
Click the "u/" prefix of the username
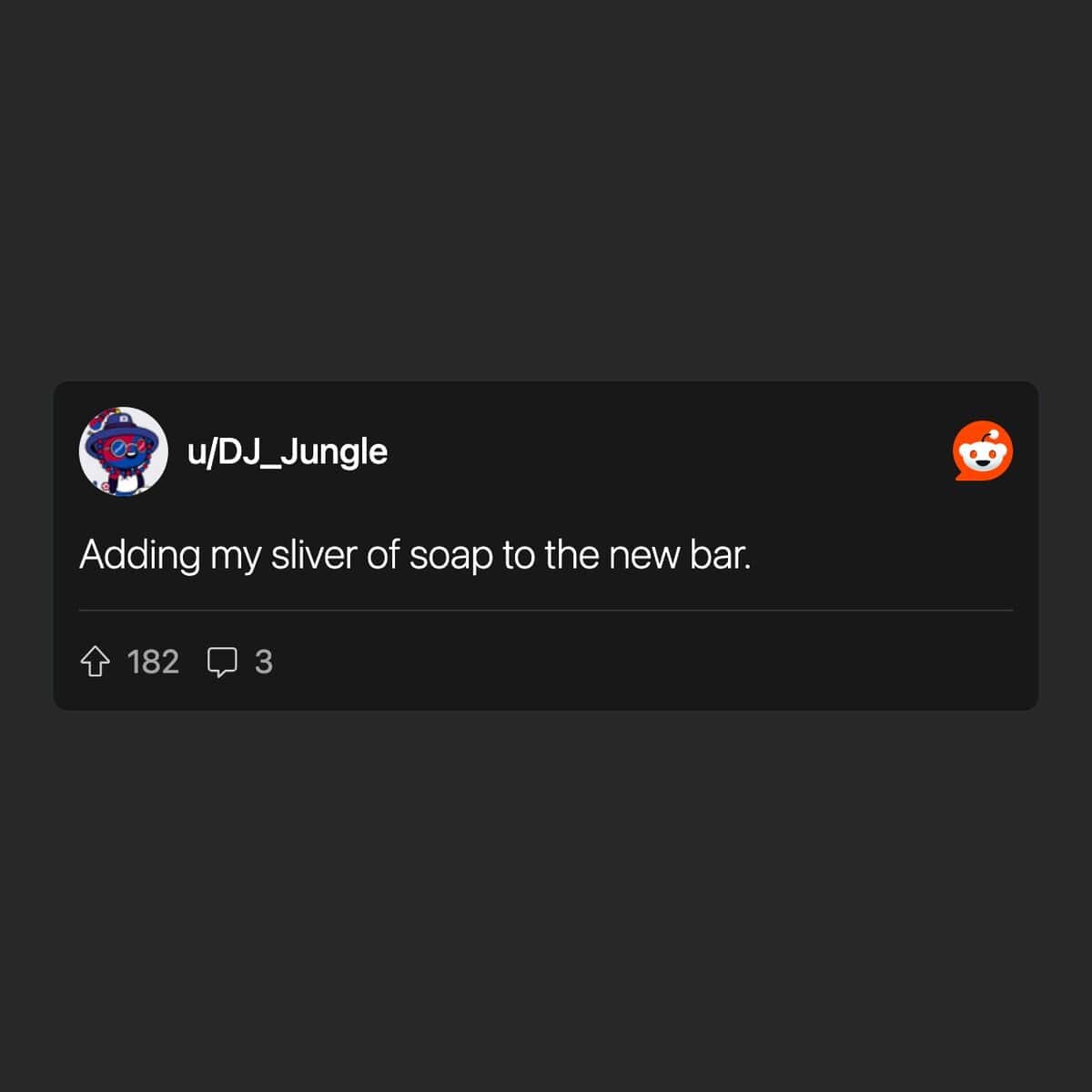coord(200,451)
